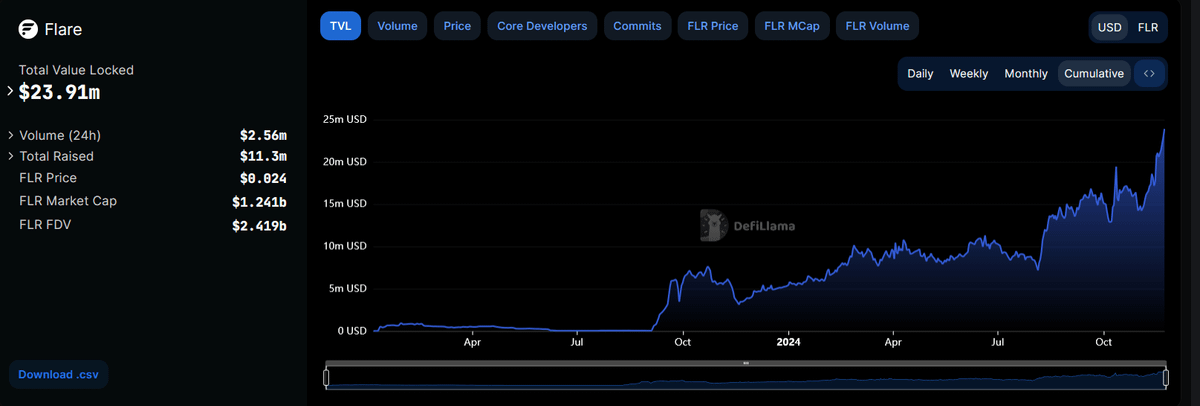Click the Flare logo icon
This screenshot has height=406, width=1200.
tap(28, 29)
